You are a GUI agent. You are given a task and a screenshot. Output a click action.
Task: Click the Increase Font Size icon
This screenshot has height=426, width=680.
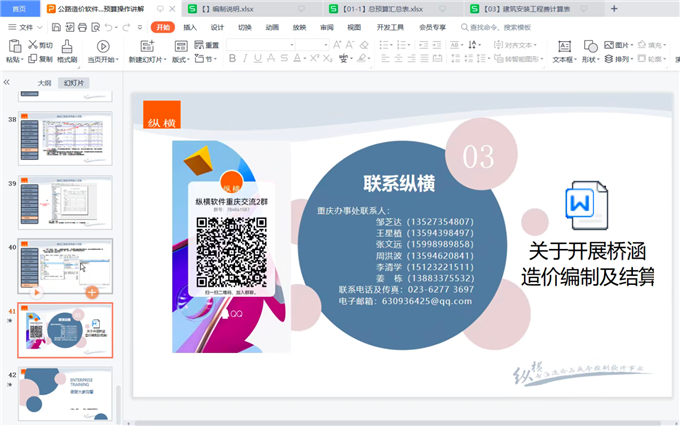(337, 45)
